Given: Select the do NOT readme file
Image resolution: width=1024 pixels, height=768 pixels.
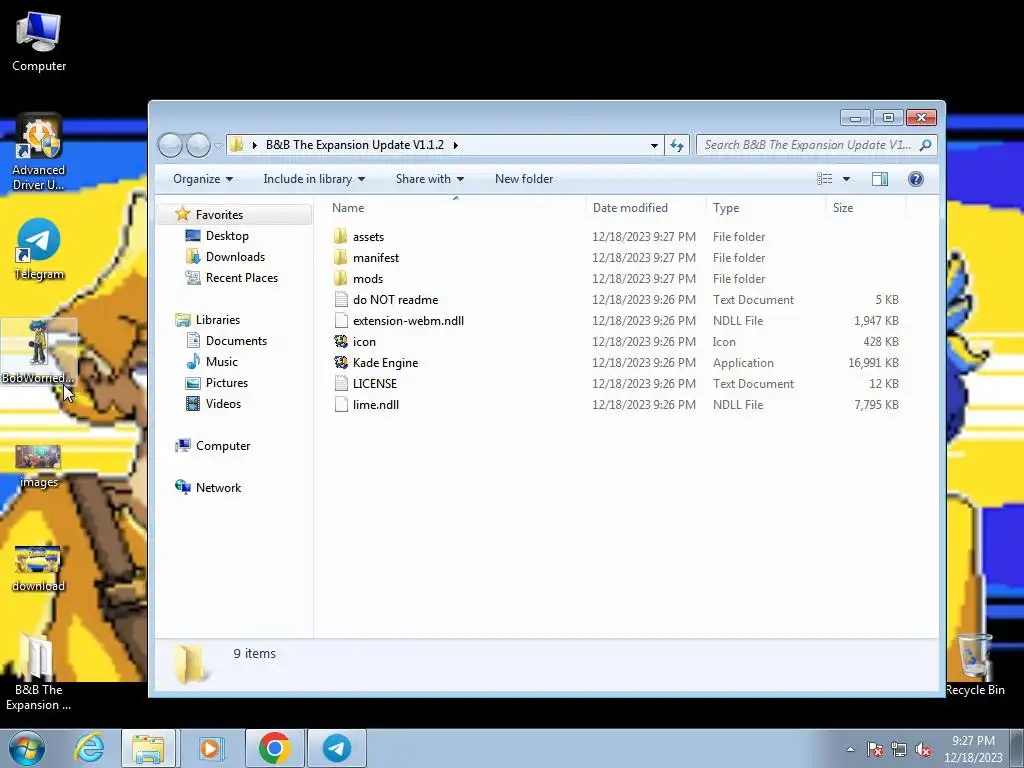Looking at the screenshot, I should [395, 300].
